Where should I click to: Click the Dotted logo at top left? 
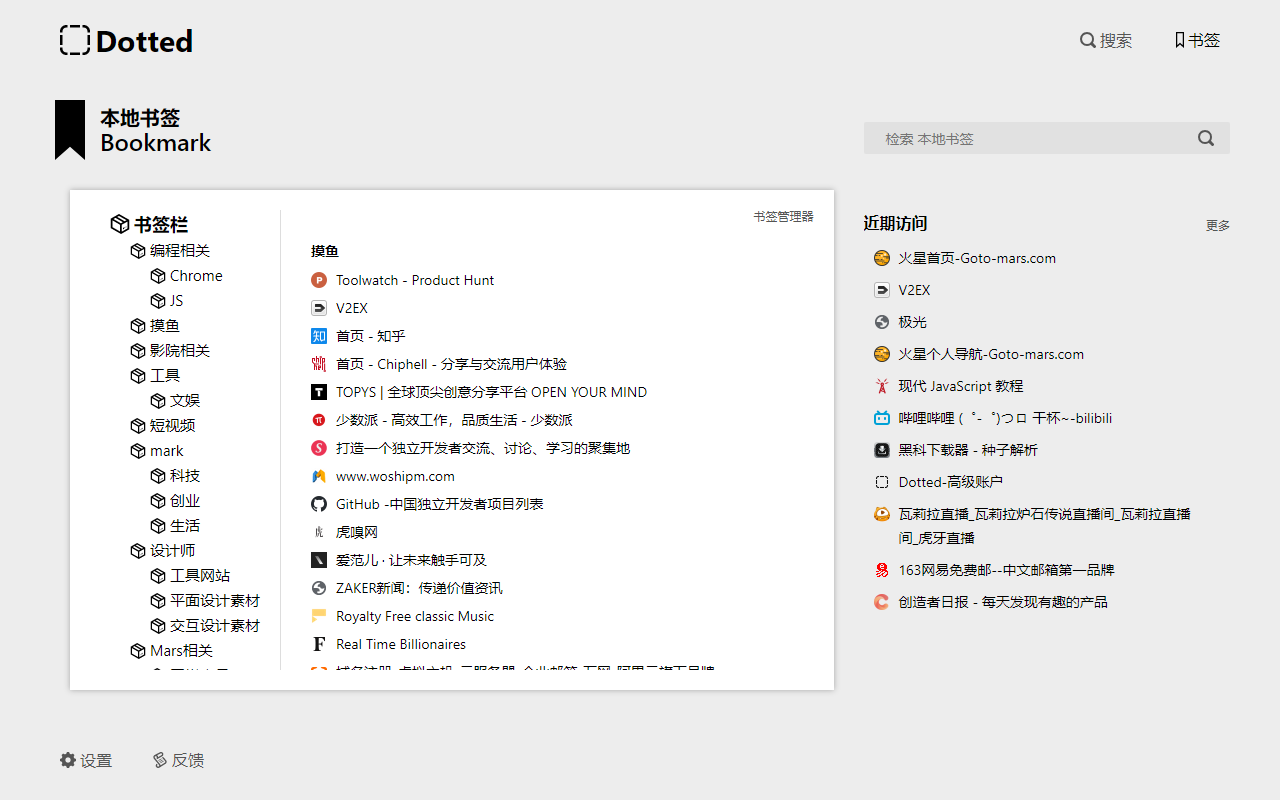125,40
